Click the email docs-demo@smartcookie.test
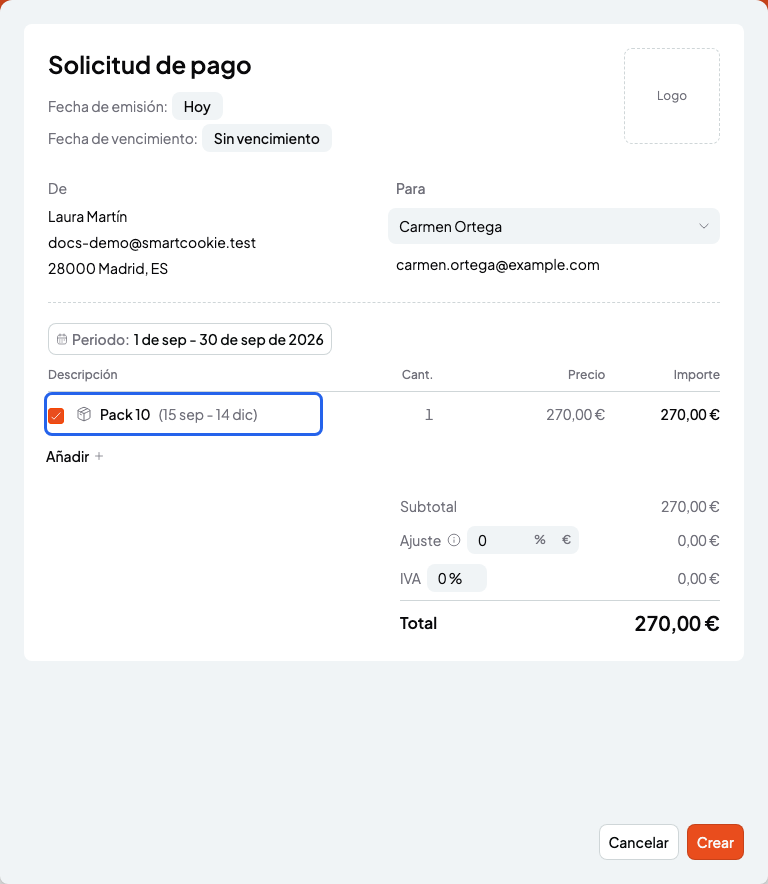This screenshot has width=768, height=884. [152, 242]
